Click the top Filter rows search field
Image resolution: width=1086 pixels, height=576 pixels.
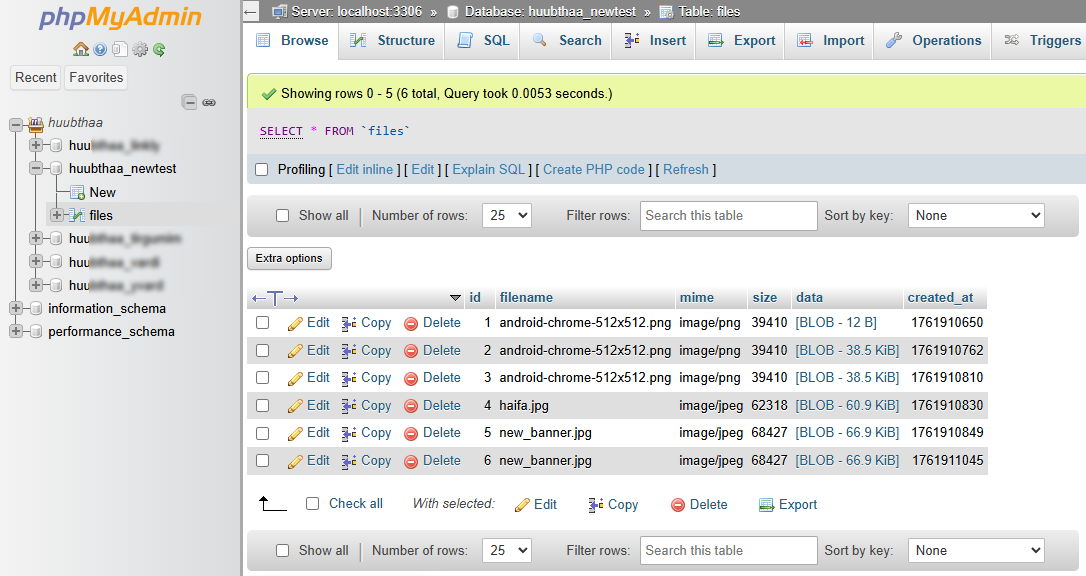pos(729,215)
